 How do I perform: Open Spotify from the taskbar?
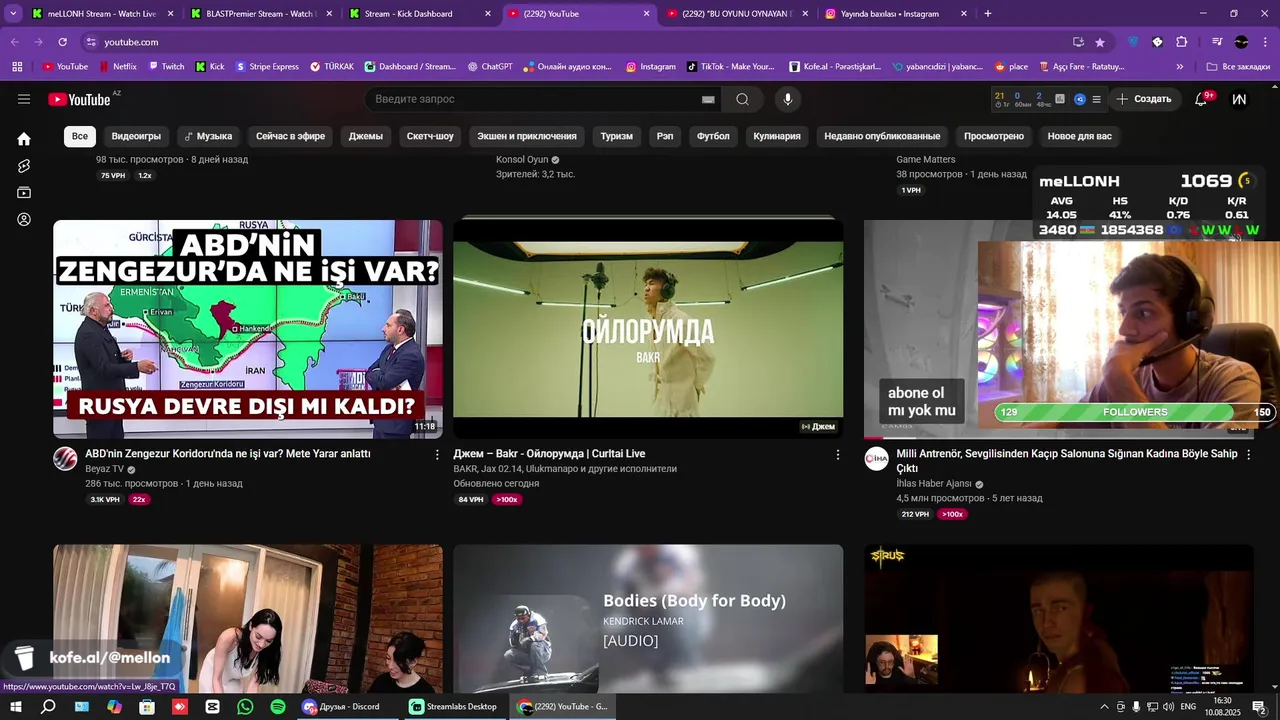click(278, 706)
